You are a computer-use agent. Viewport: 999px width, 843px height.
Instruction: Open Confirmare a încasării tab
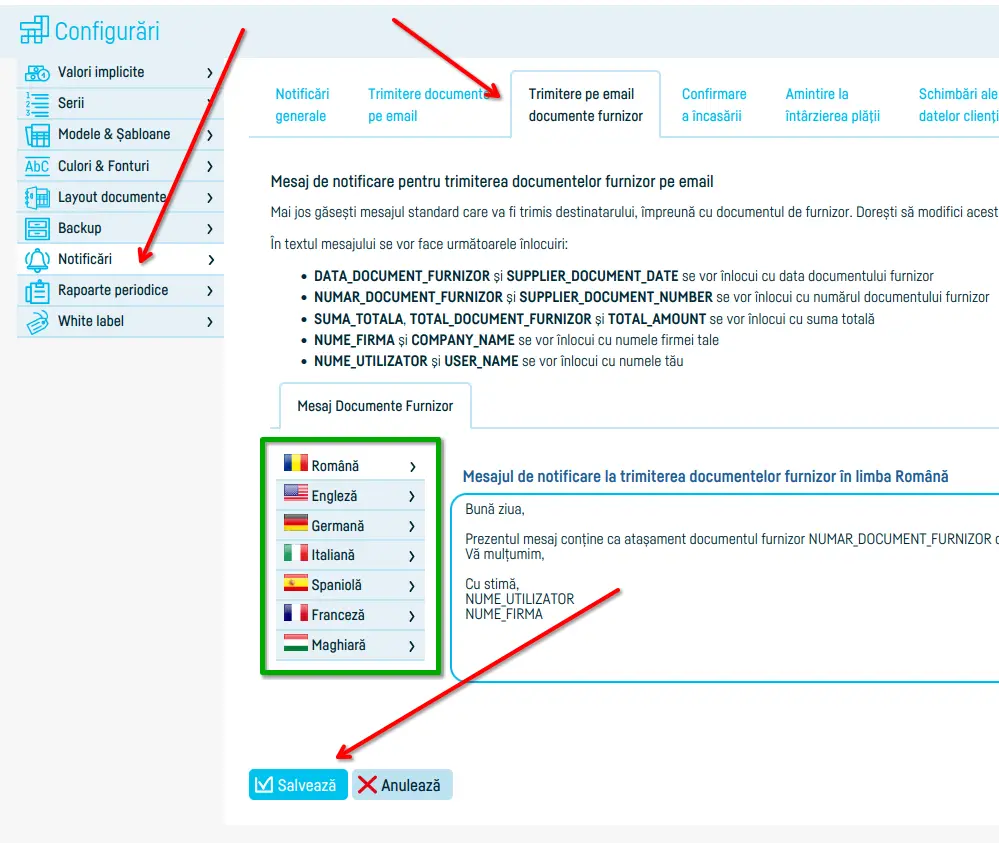pyautogui.click(x=714, y=105)
